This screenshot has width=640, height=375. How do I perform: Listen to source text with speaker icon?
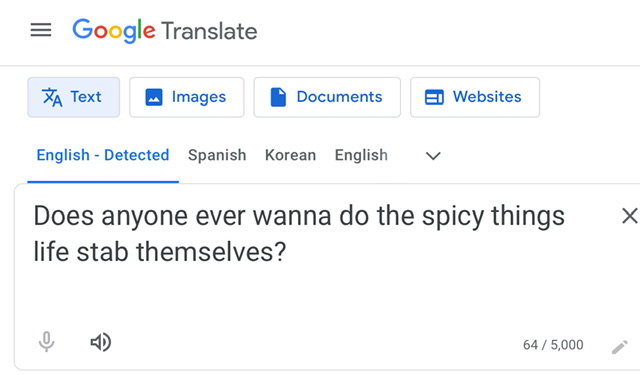point(100,342)
